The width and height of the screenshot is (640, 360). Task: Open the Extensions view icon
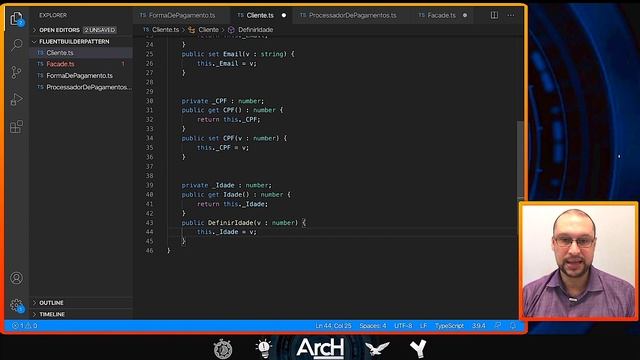[x=16, y=127]
